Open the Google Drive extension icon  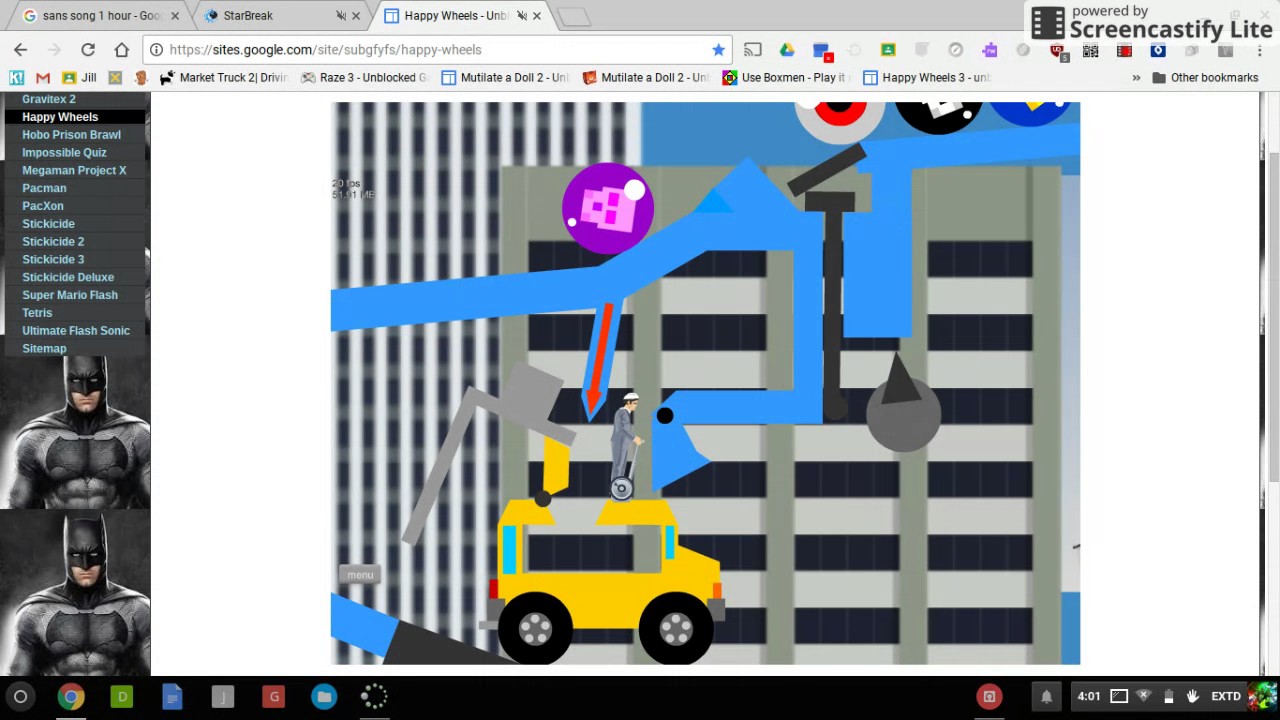pyautogui.click(x=787, y=49)
